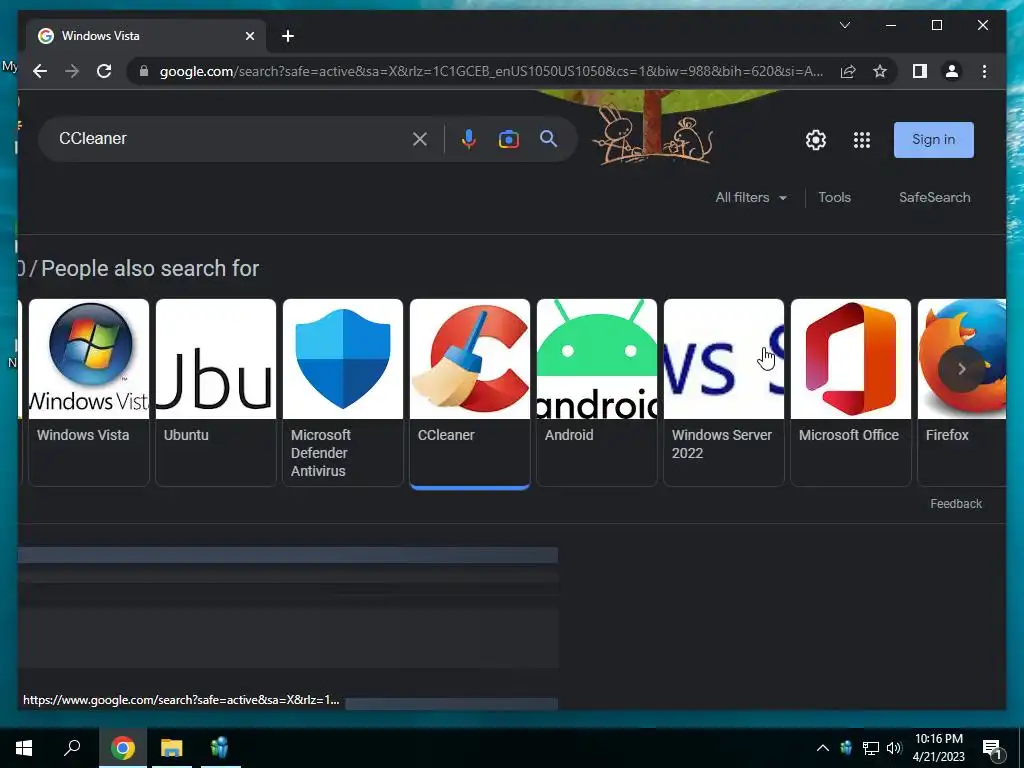Open the volume control tray icon

(894, 748)
